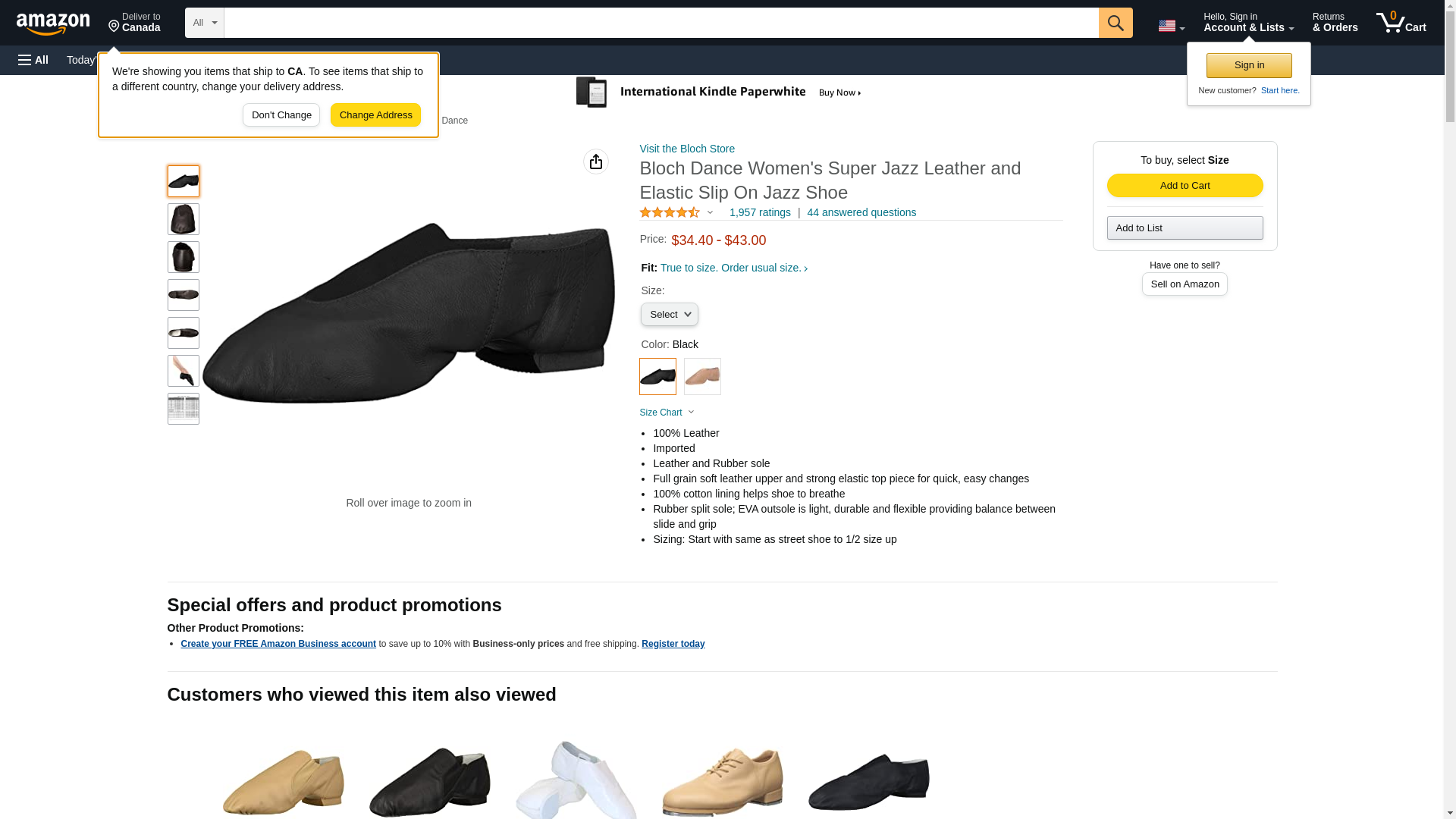Click the star rating icons

pyautogui.click(x=670, y=213)
